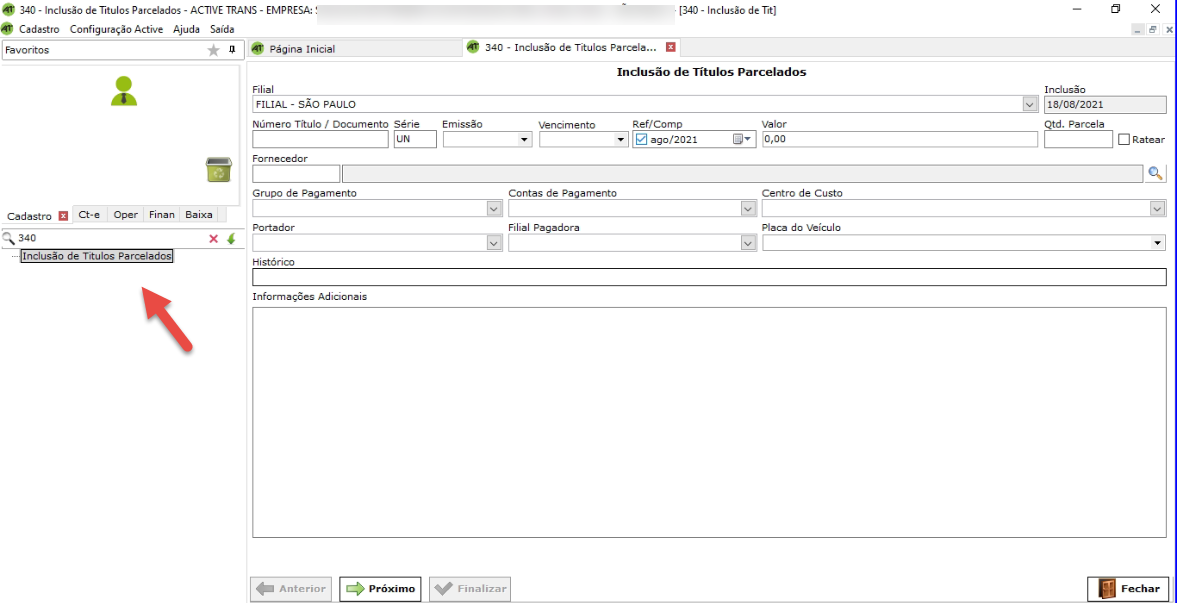Click the green down arrow beside search
This screenshot has width=1177, height=603.
231,239
